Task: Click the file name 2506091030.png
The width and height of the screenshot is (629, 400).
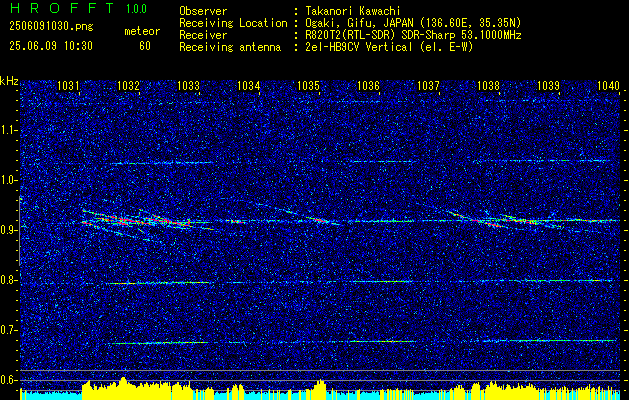Action: point(51,27)
